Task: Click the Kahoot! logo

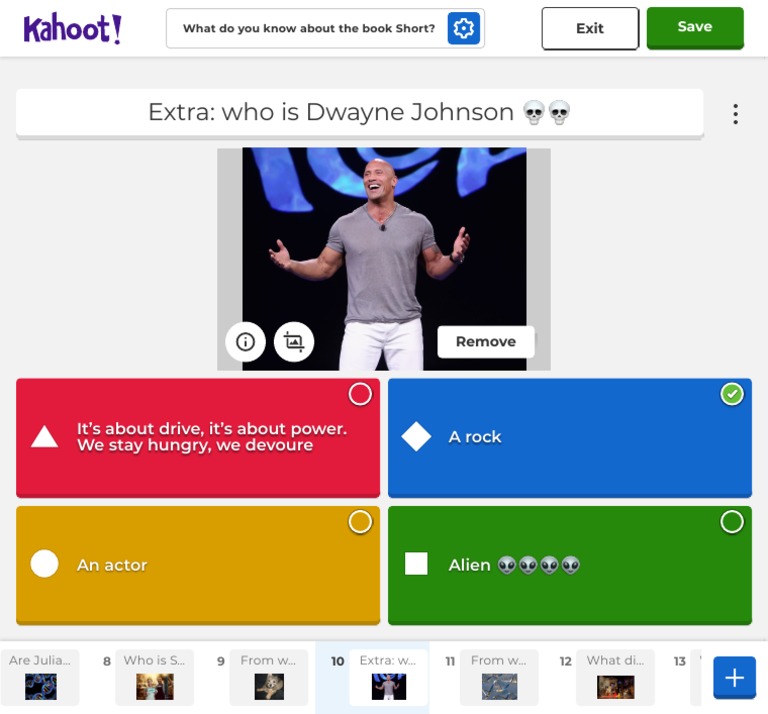Action: [72, 28]
